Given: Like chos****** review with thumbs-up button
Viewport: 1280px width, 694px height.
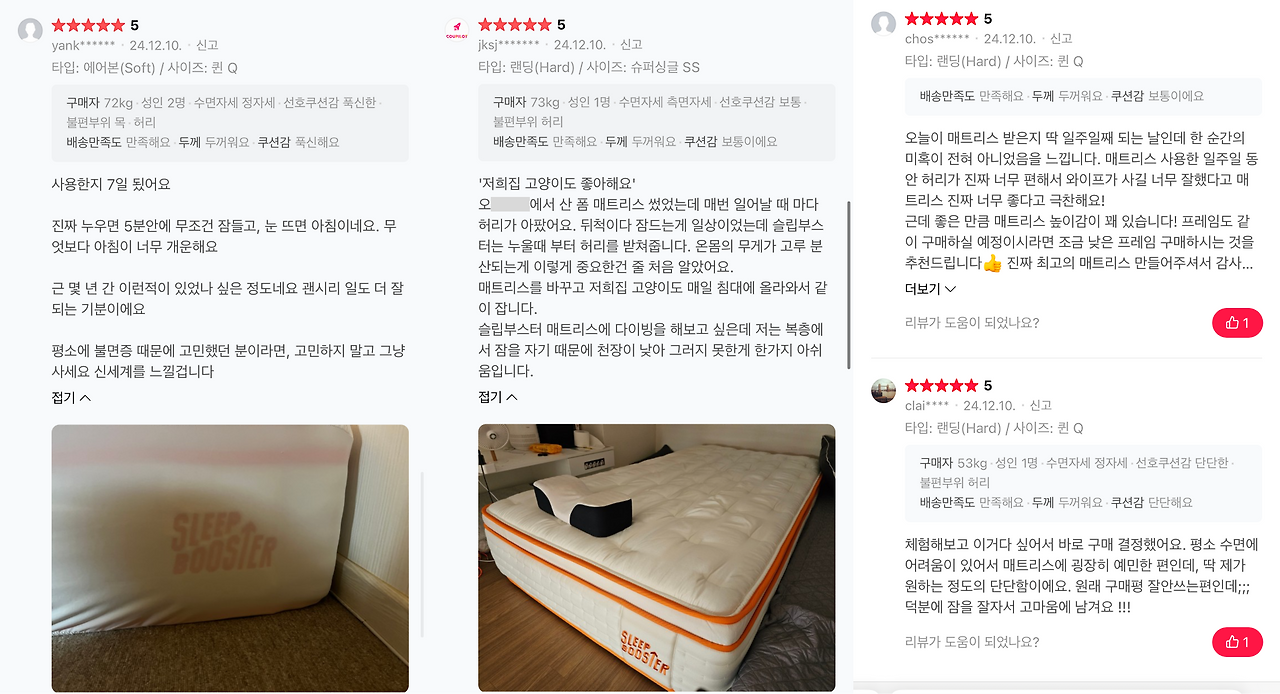Looking at the screenshot, I should pos(1237,323).
